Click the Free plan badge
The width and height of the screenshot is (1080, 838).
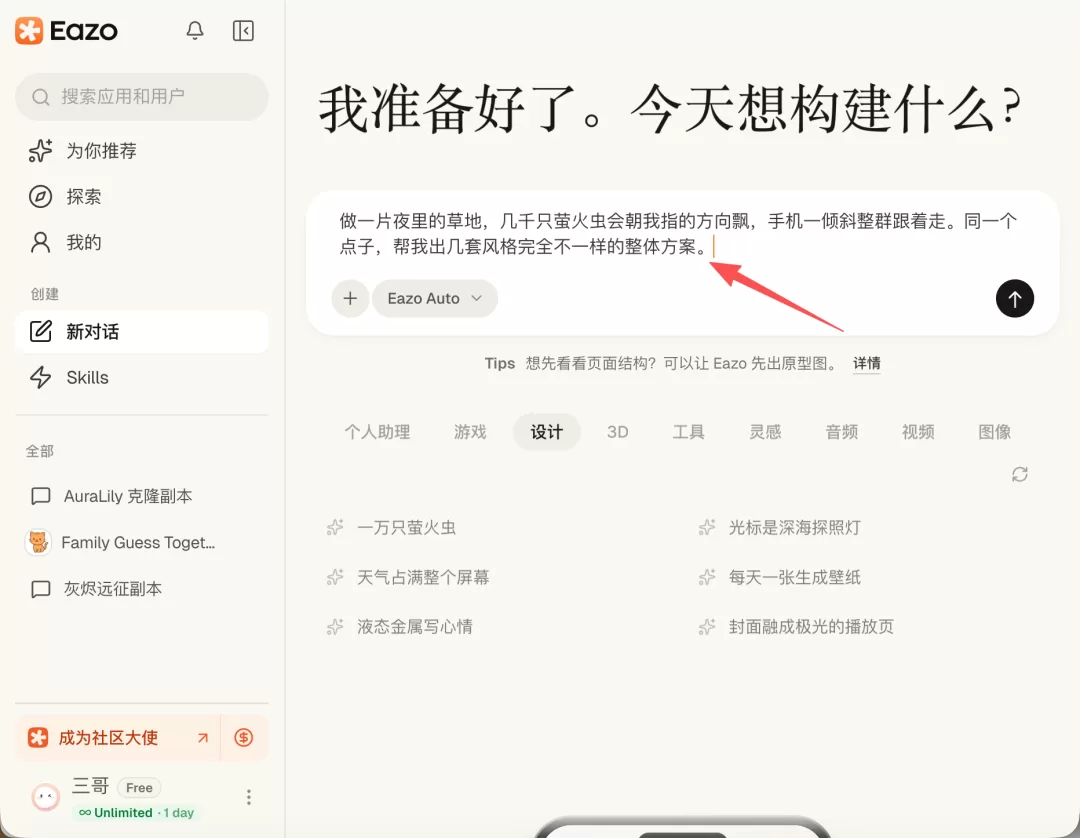tap(139, 787)
